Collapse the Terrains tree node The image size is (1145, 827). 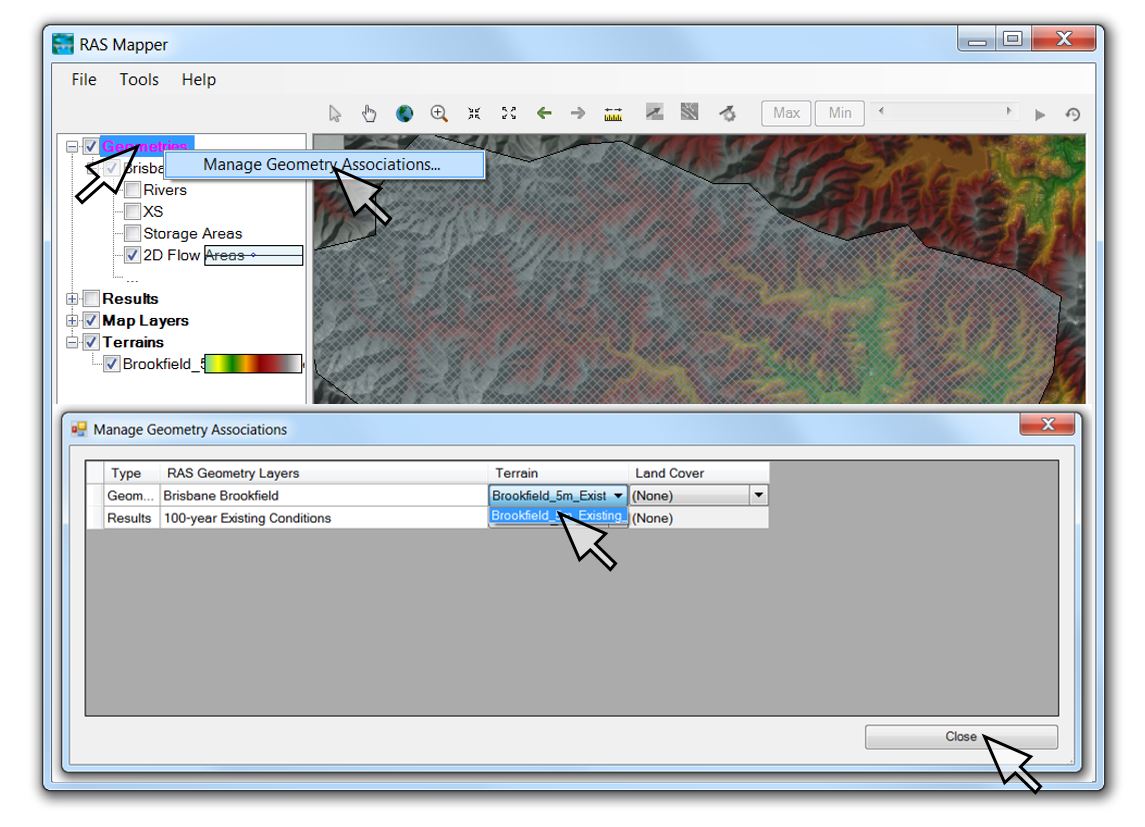(72, 342)
